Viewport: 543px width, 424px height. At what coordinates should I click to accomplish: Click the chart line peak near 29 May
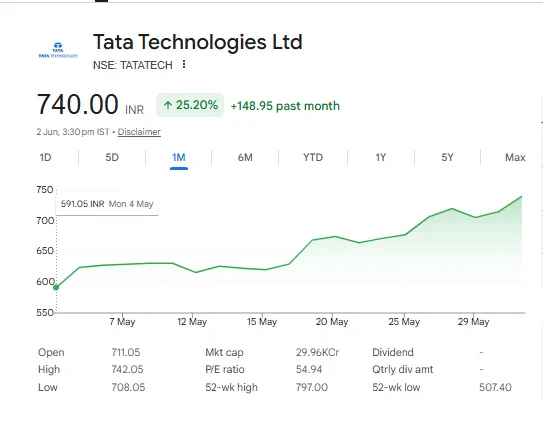pyautogui.click(x=452, y=209)
